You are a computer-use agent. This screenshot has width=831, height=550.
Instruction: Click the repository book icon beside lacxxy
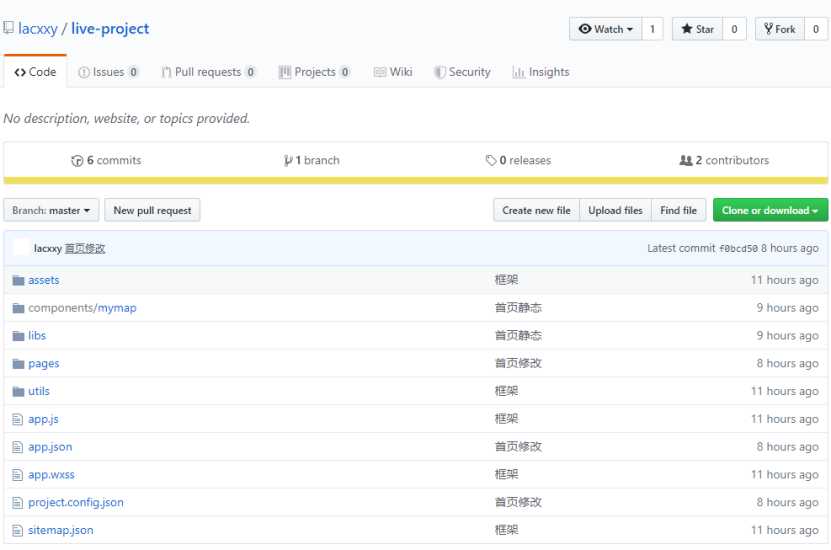[8, 28]
